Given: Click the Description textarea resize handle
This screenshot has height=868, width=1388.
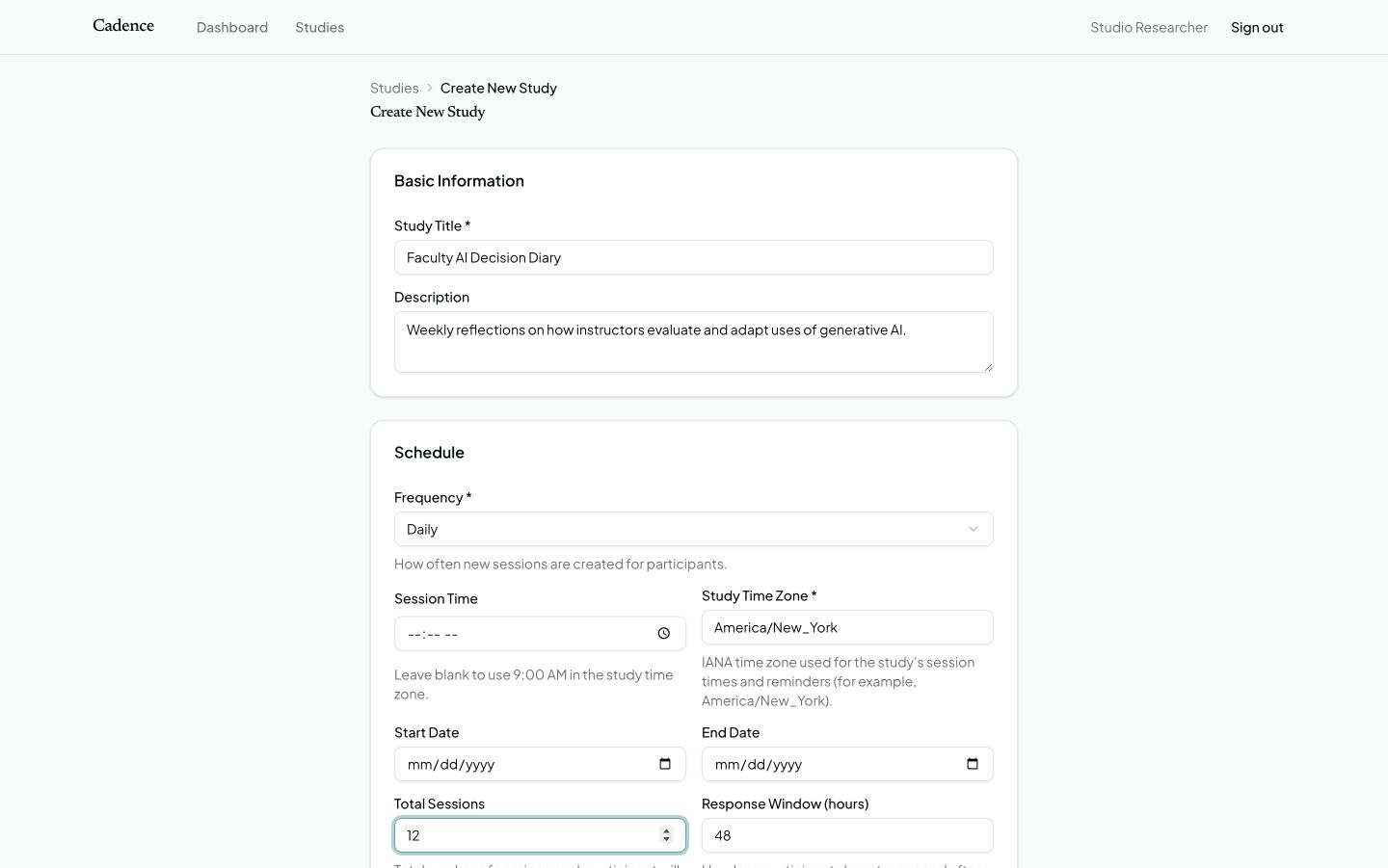Looking at the screenshot, I should [x=988, y=367].
